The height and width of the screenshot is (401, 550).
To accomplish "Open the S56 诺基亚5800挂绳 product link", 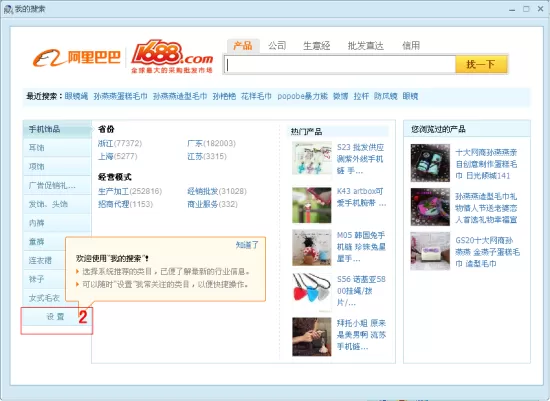I will click(361, 291).
